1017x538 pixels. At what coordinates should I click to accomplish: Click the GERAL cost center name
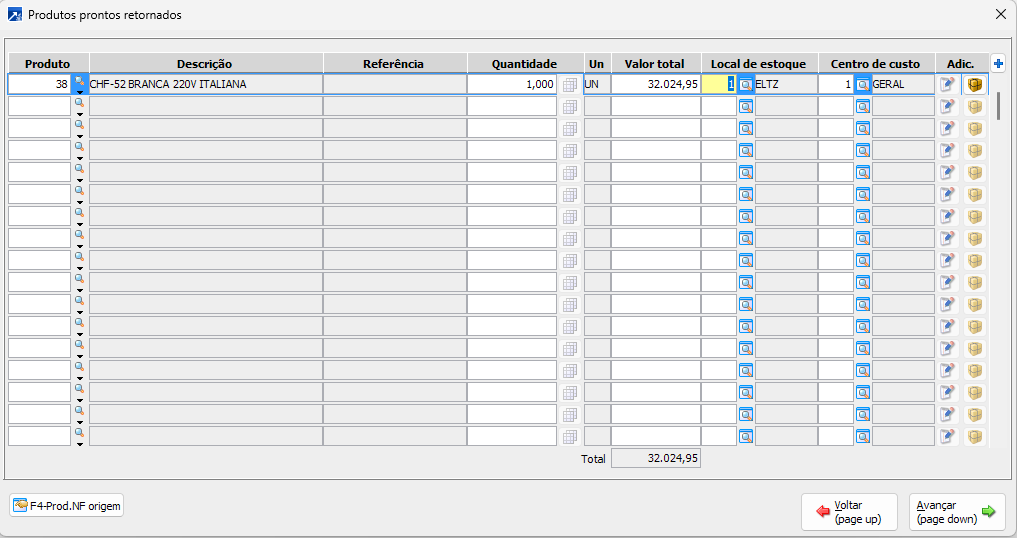903,84
